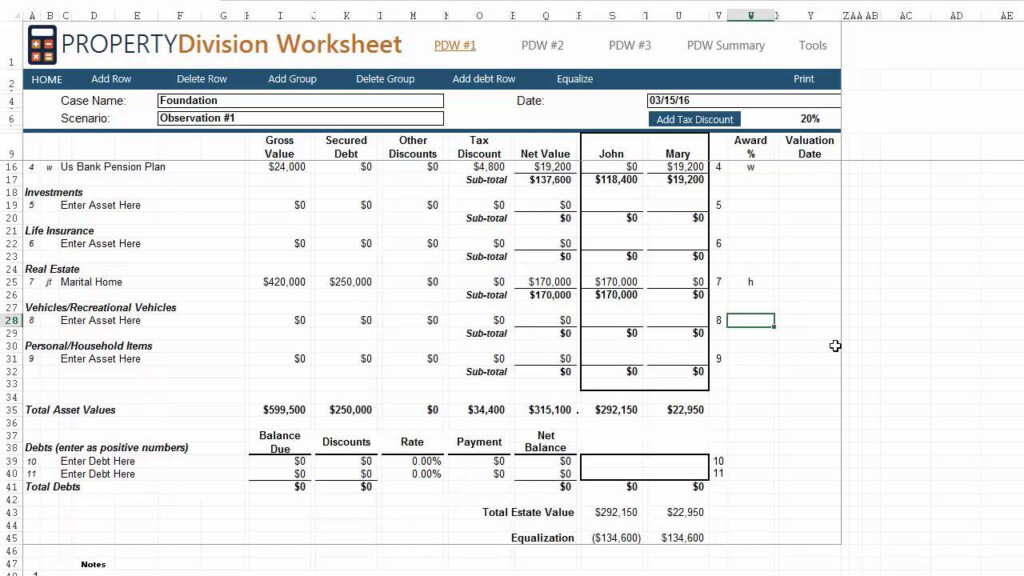Select the Valuation Date column heading

click(810, 147)
